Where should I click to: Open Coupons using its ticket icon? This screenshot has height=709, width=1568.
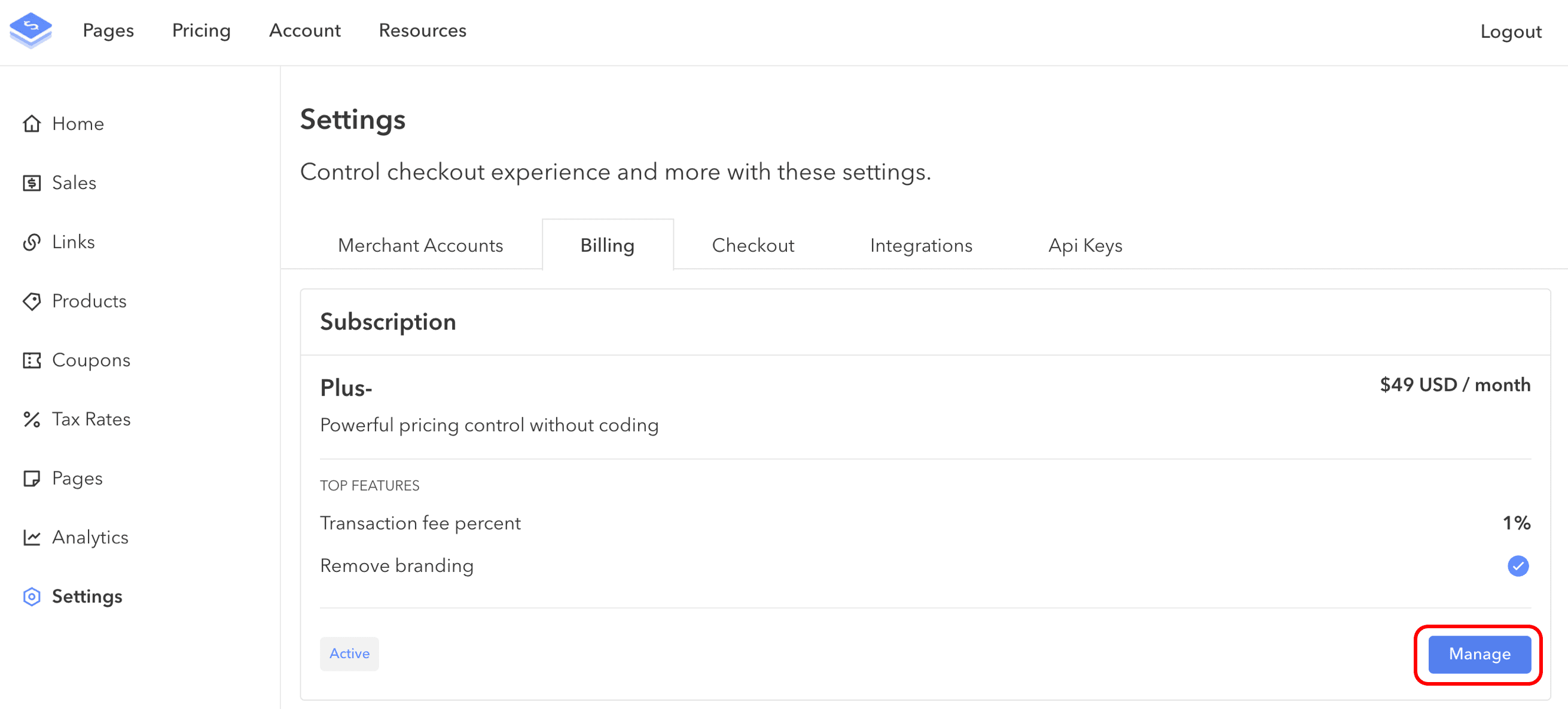tap(32, 360)
